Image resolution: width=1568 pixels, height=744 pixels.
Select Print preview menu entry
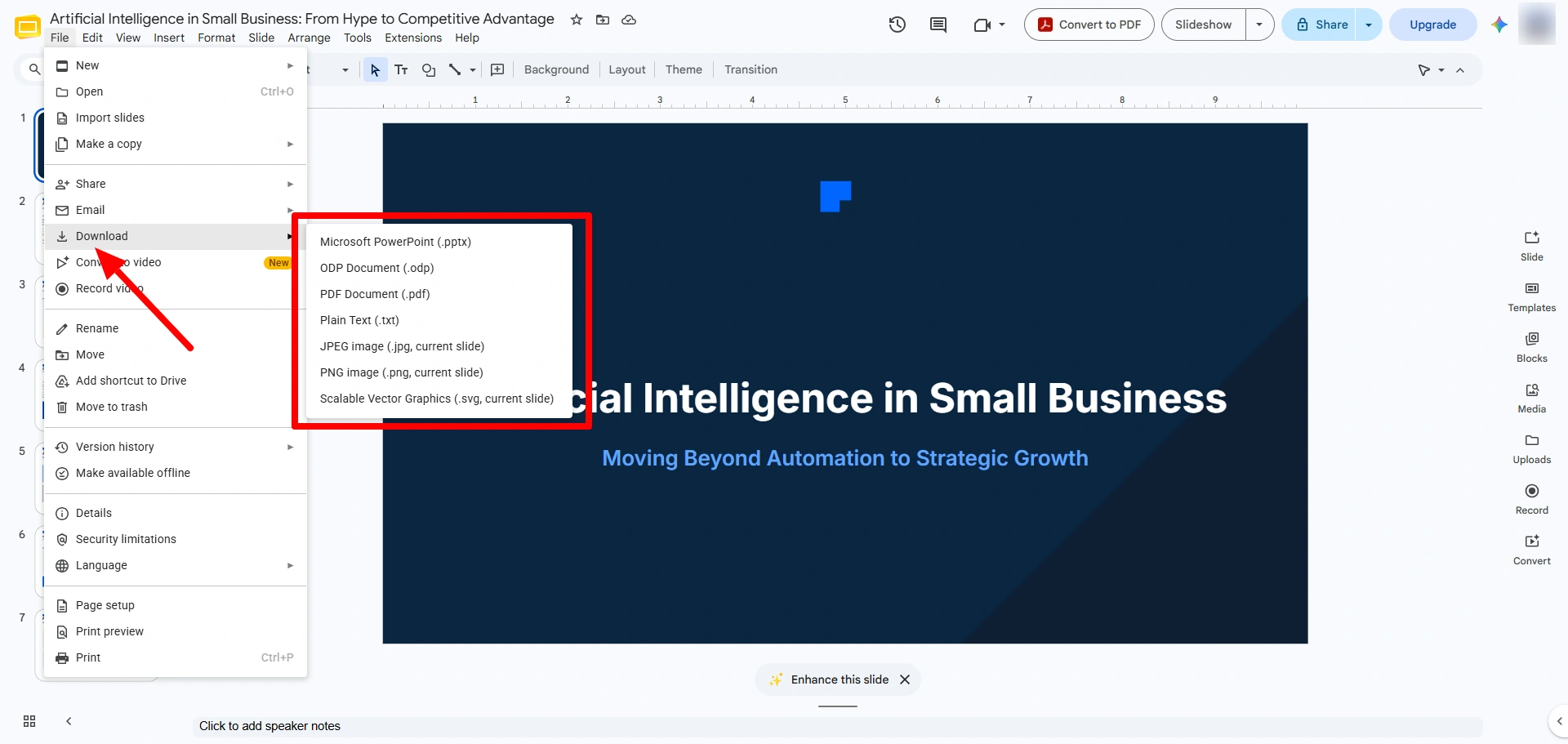click(176, 631)
